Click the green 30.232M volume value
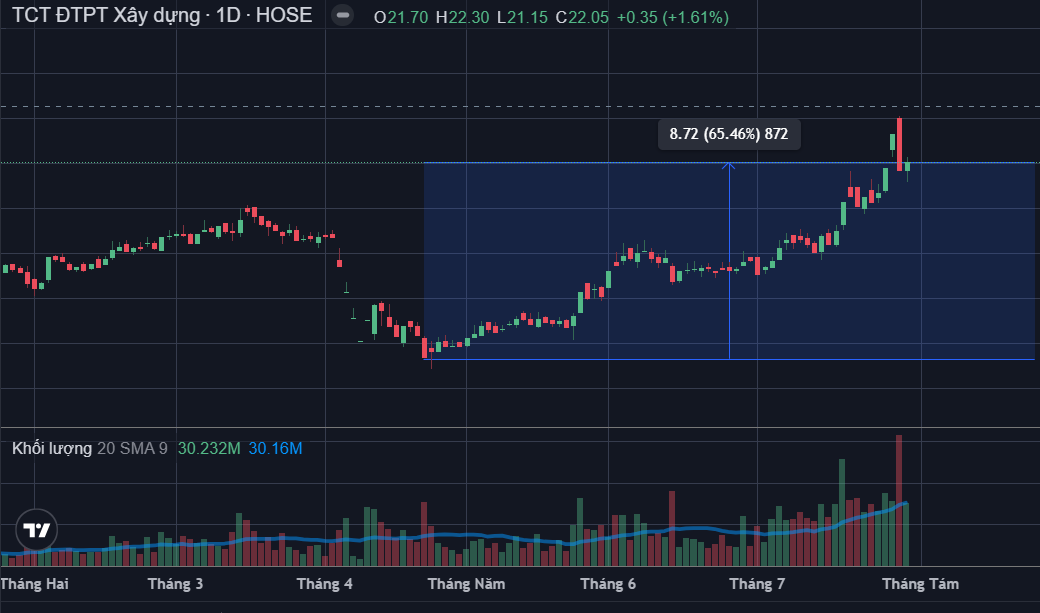 point(209,449)
